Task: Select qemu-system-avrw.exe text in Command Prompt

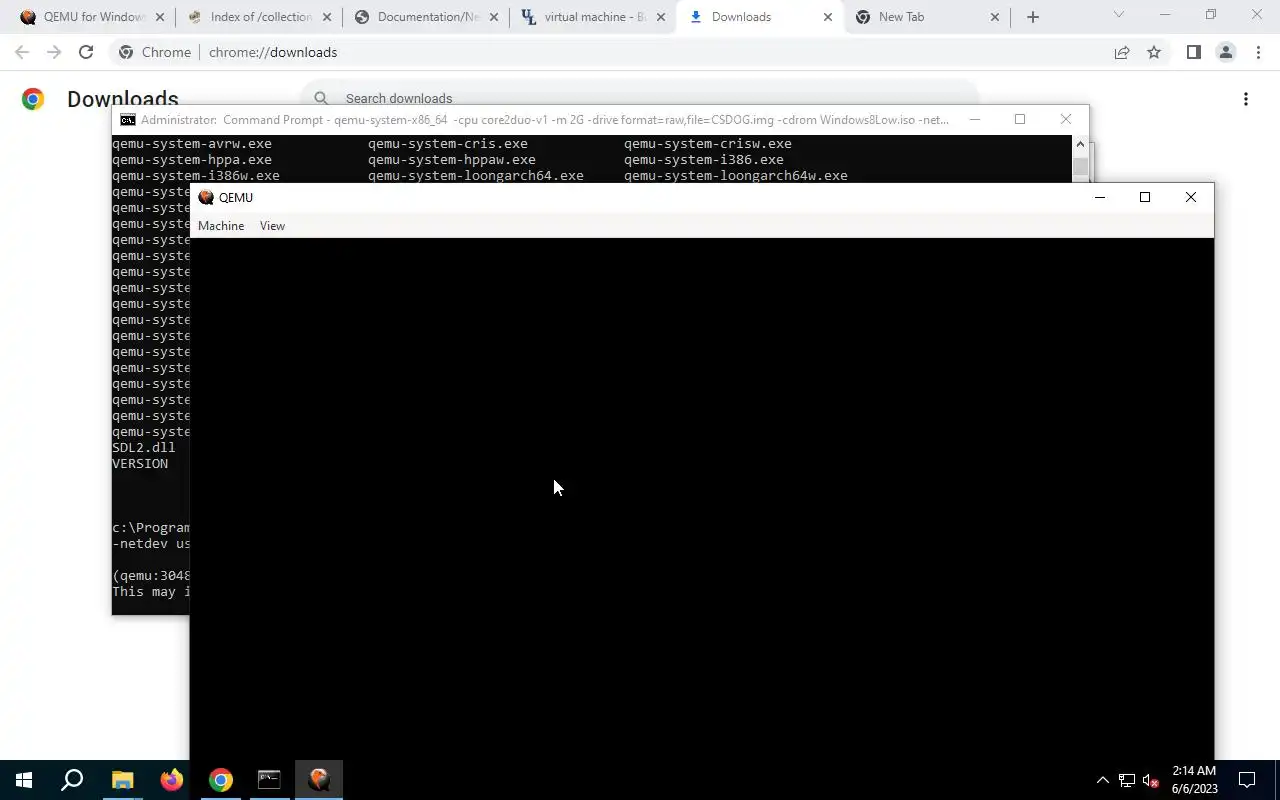Action: [192, 144]
